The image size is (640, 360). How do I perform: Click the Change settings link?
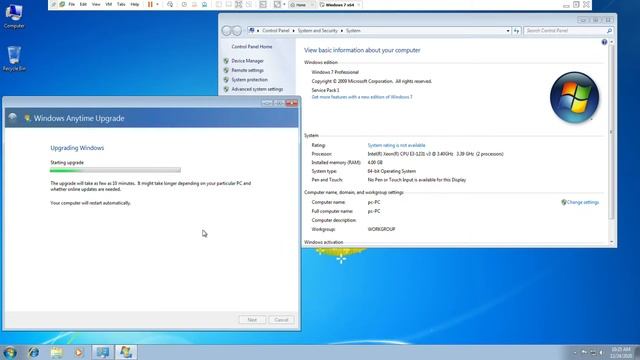pos(582,202)
